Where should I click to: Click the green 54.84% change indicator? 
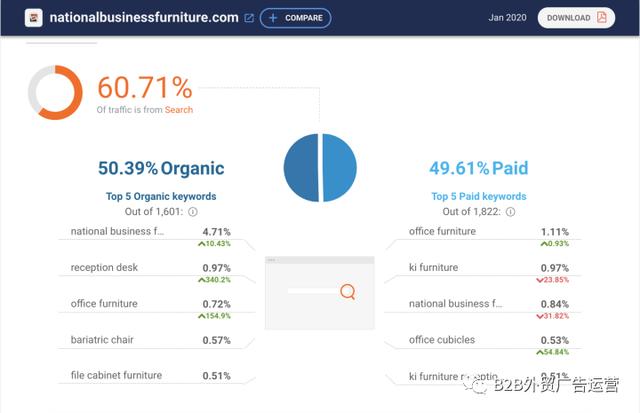coord(553,352)
